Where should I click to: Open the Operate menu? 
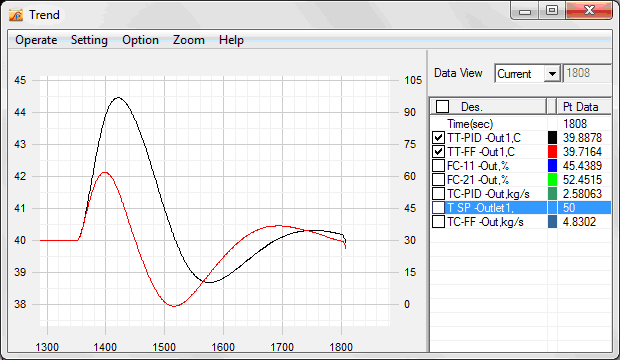click(x=36, y=40)
